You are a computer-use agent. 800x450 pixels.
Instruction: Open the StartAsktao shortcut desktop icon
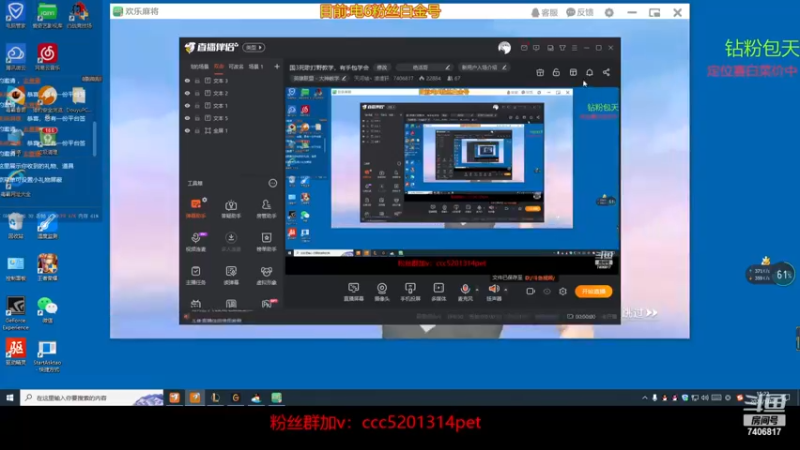47,356
